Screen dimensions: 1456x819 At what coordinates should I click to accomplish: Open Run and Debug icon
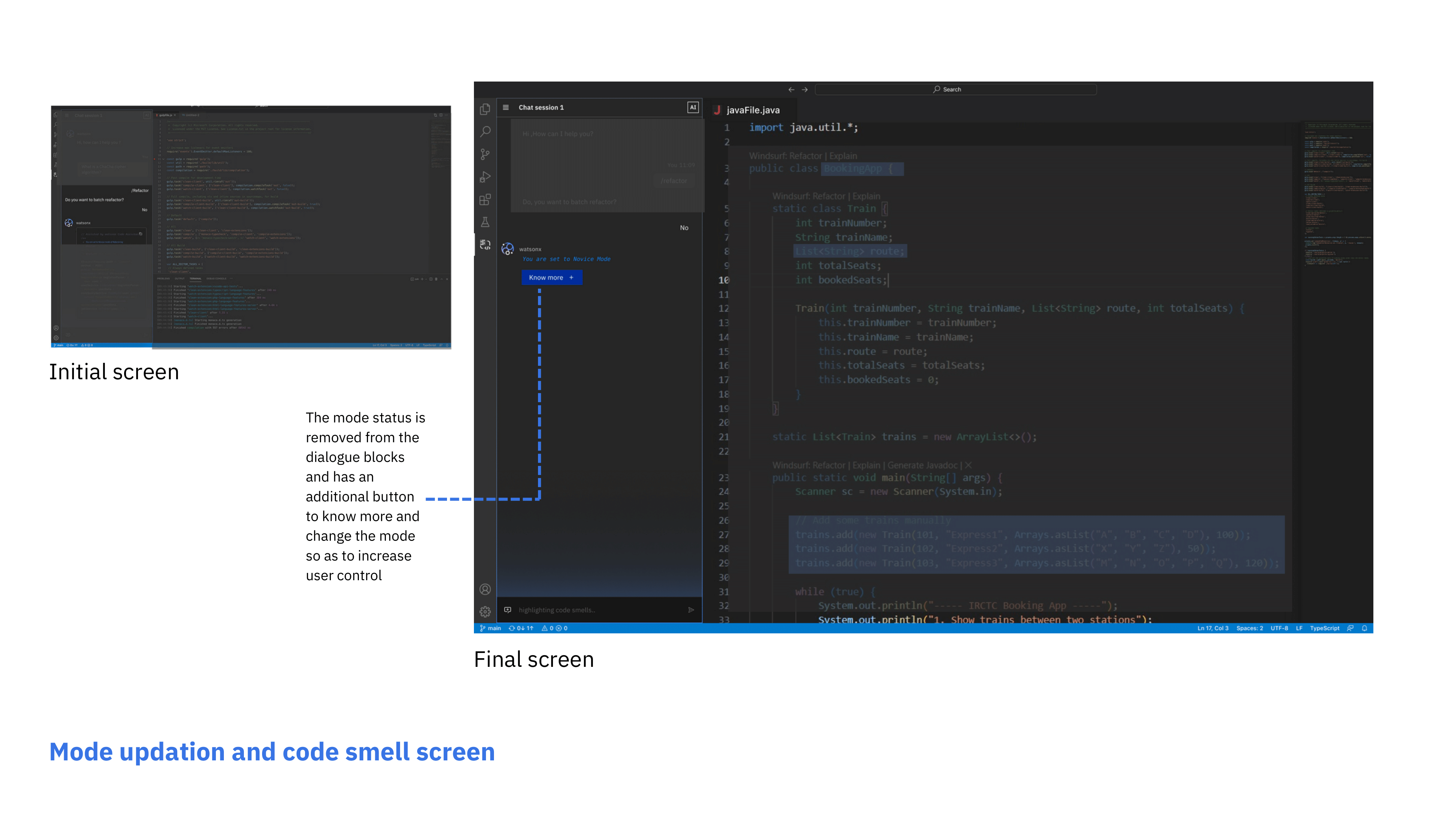click(x=485, y=177)
